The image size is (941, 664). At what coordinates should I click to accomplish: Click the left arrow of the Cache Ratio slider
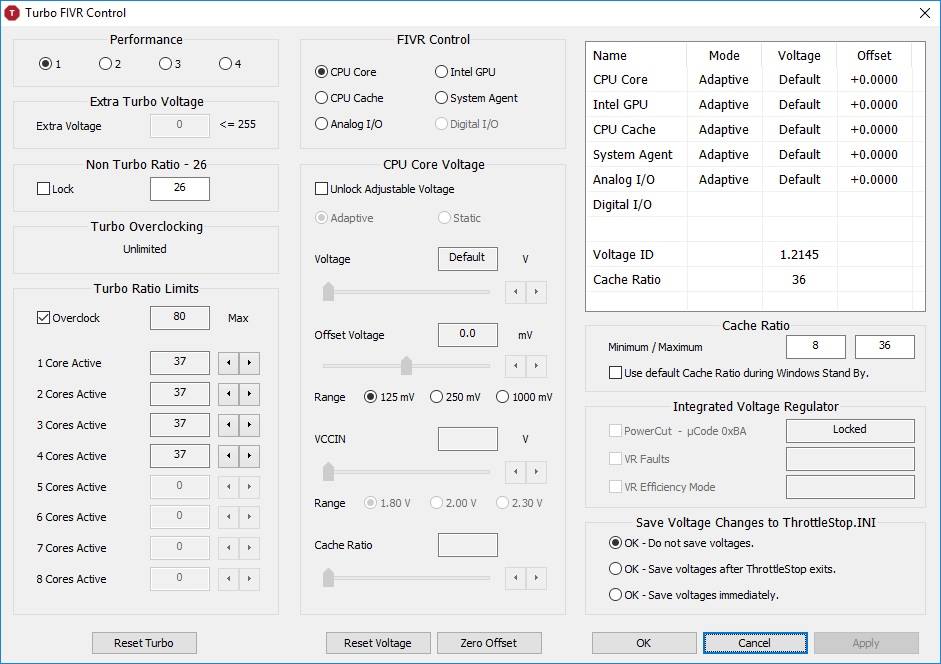coord(516,578)
